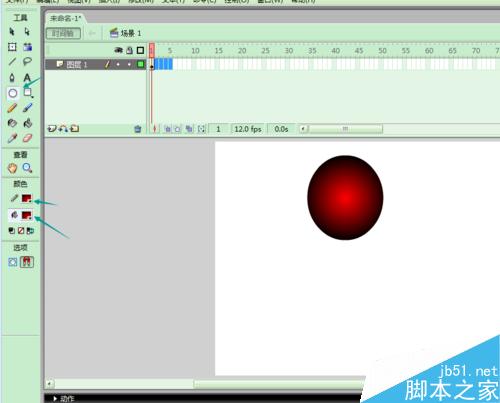Select the Brush tool

tap(28, 108)
